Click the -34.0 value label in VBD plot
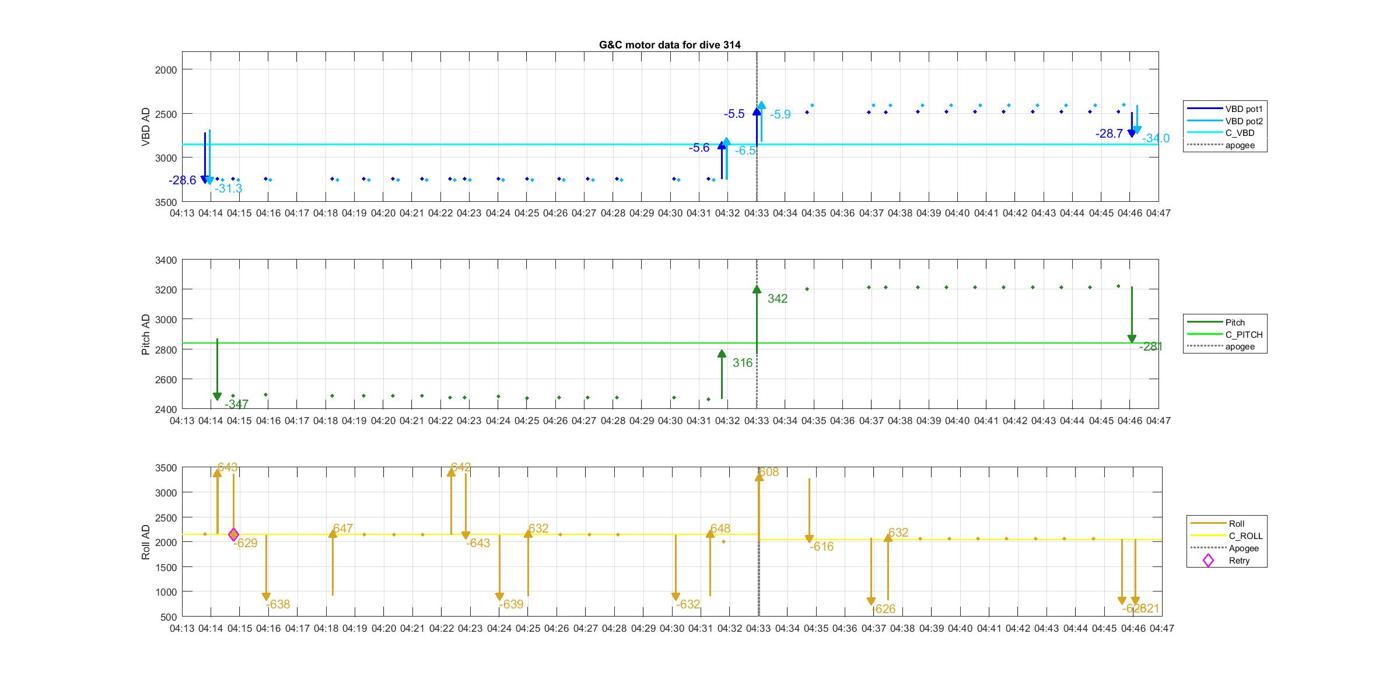 (x=1156, y=138)
